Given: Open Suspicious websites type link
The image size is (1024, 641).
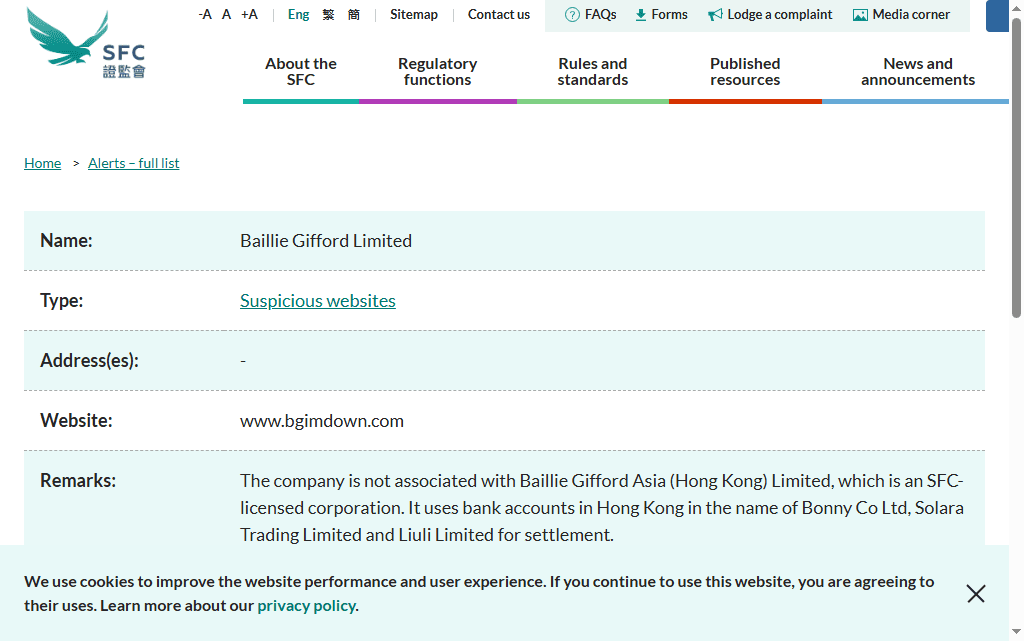Looking at the screenshot, I should [317, 301].
